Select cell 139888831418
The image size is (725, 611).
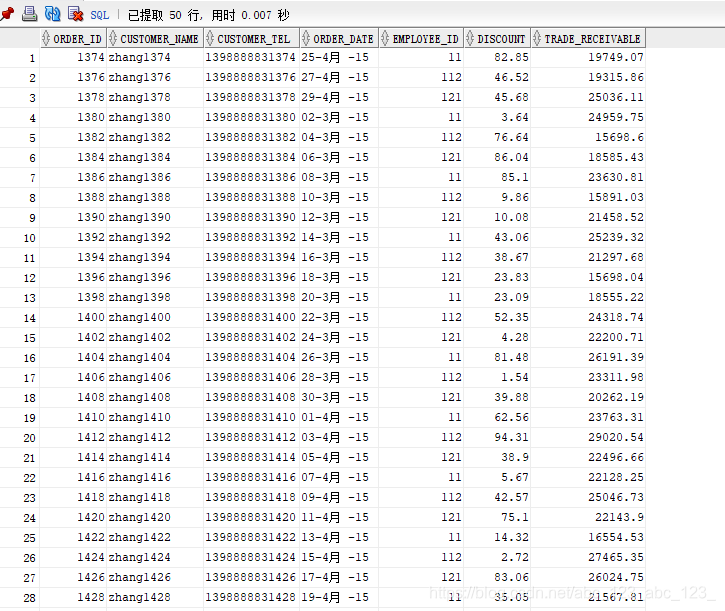pos(250,497)
